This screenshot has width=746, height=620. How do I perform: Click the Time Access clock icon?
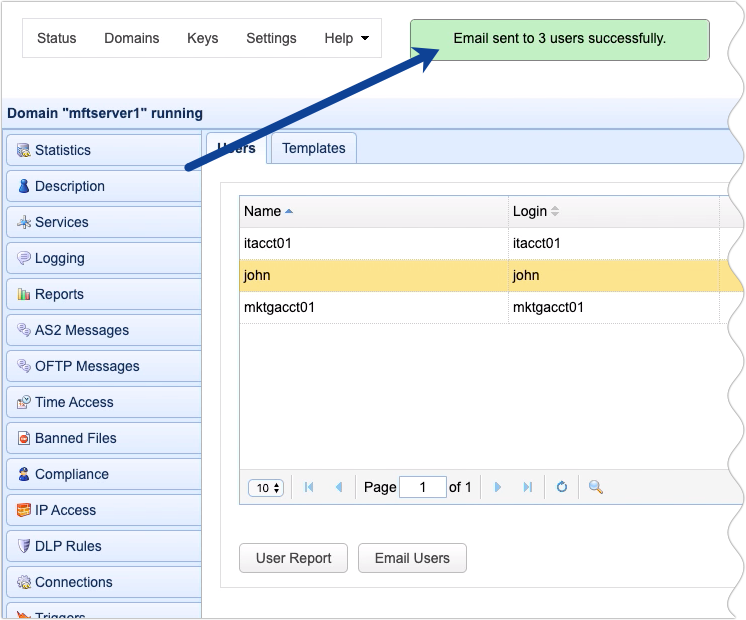[x=23, y=402]
